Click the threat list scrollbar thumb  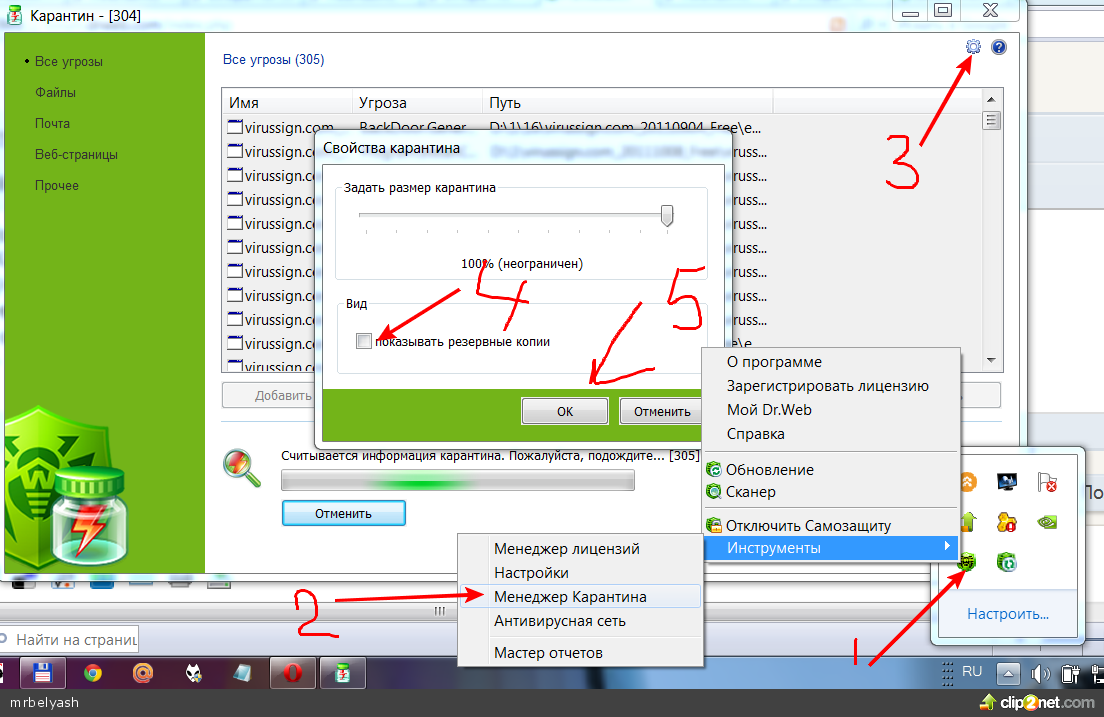pos(991,120)
